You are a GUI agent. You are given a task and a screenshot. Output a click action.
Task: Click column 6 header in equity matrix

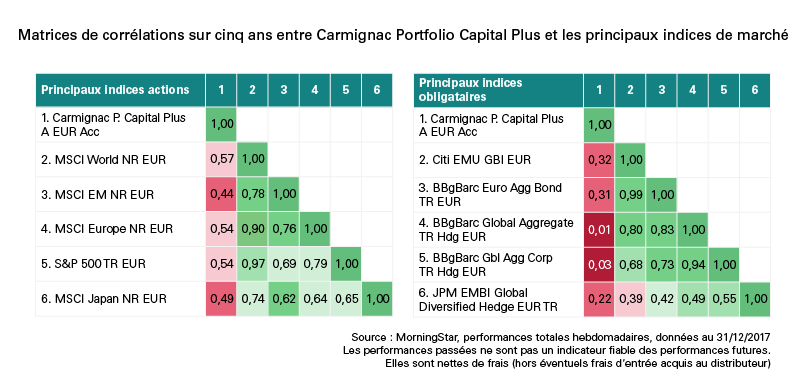pos(377,90)
